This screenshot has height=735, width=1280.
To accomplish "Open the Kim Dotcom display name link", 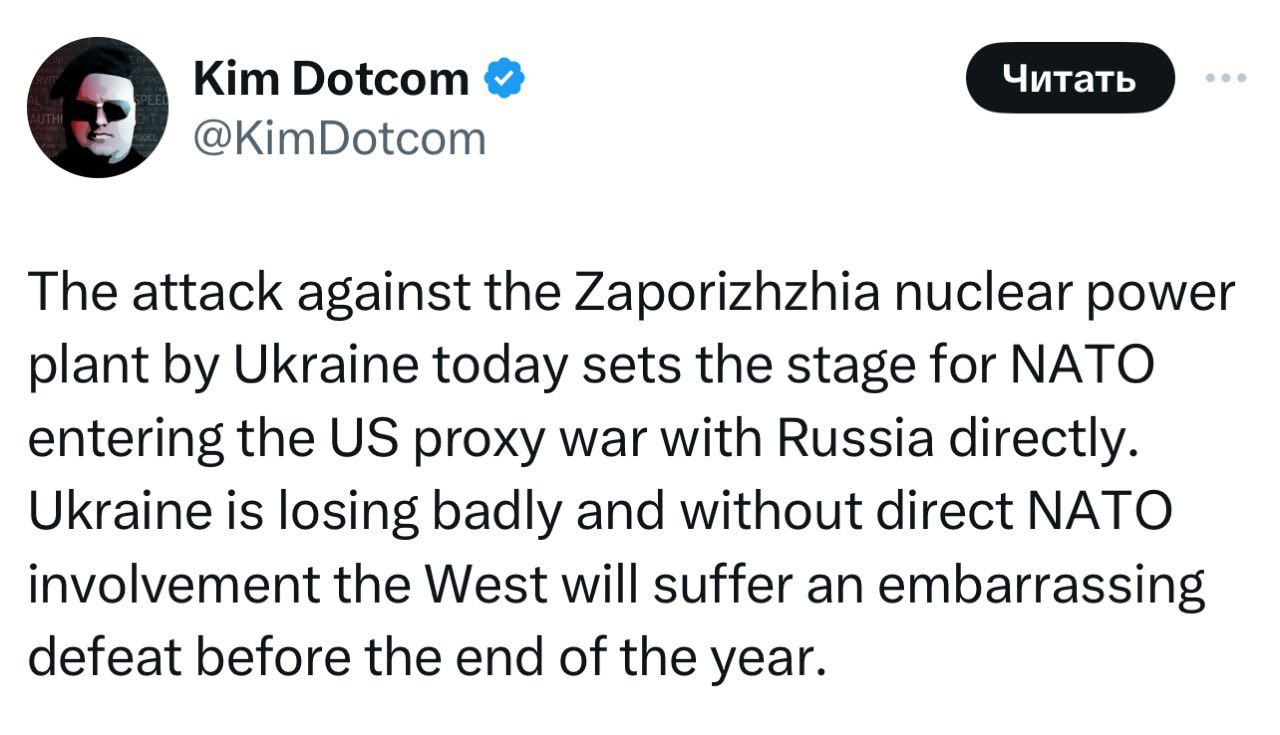I will [x=332, y=79].
